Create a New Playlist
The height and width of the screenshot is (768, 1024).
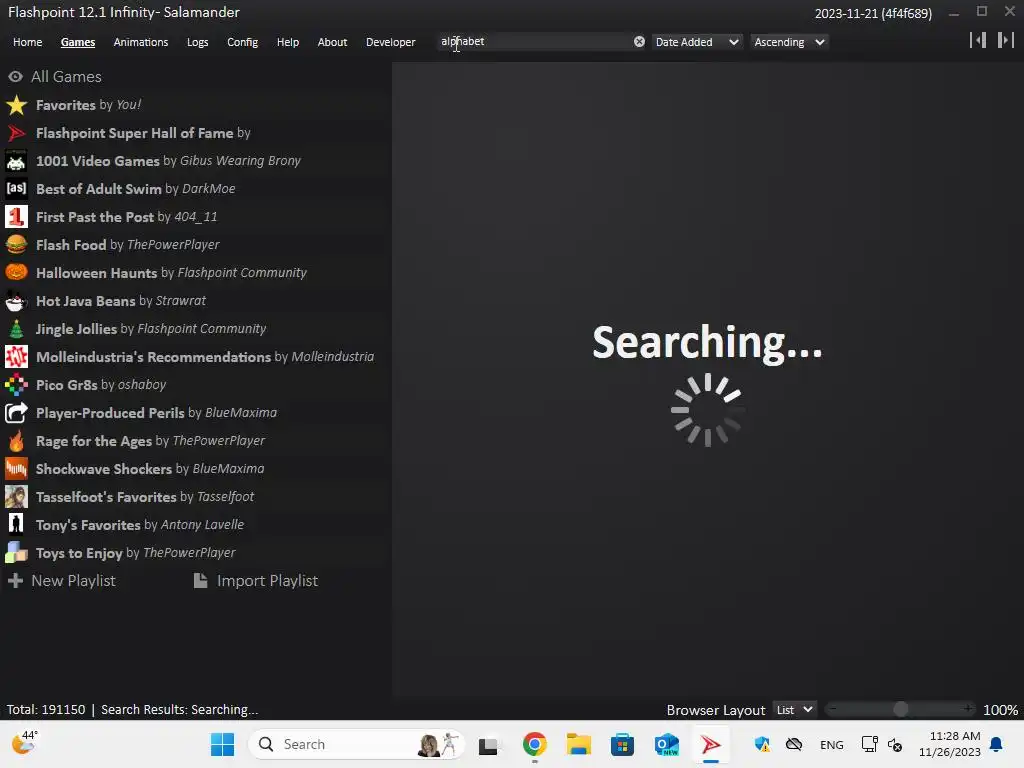(x=74, y=581)
